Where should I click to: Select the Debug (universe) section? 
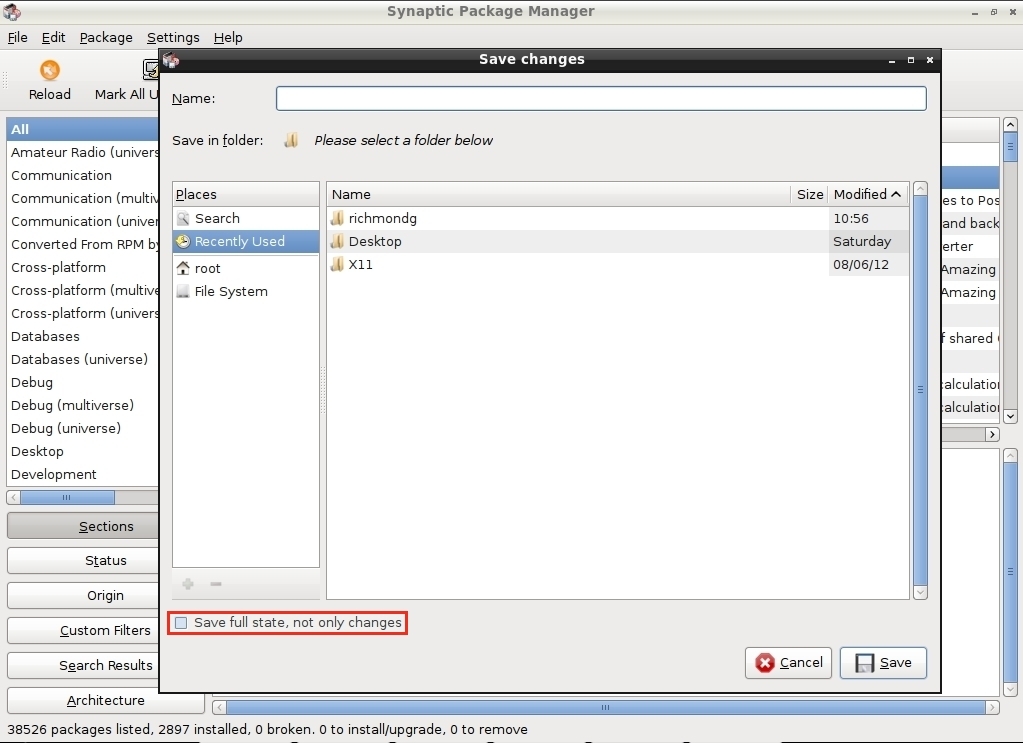83,429
